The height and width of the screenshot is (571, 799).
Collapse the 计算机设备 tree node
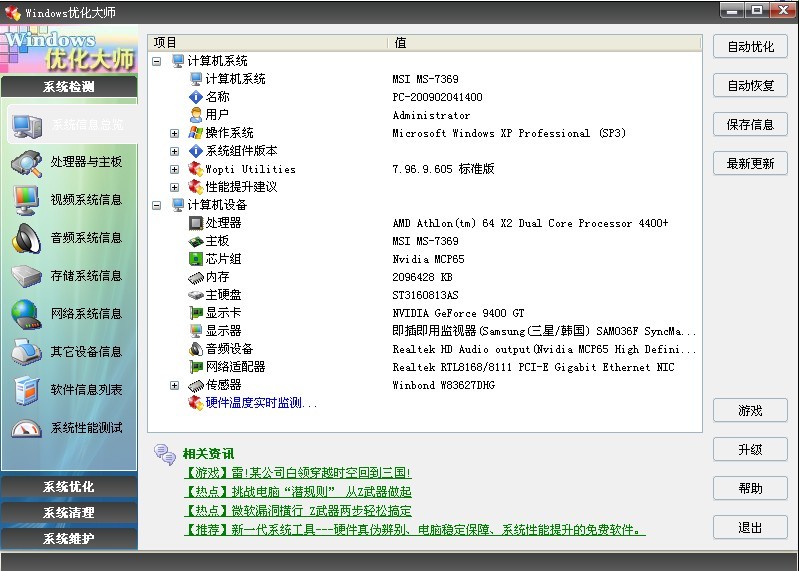click(157, 205)
